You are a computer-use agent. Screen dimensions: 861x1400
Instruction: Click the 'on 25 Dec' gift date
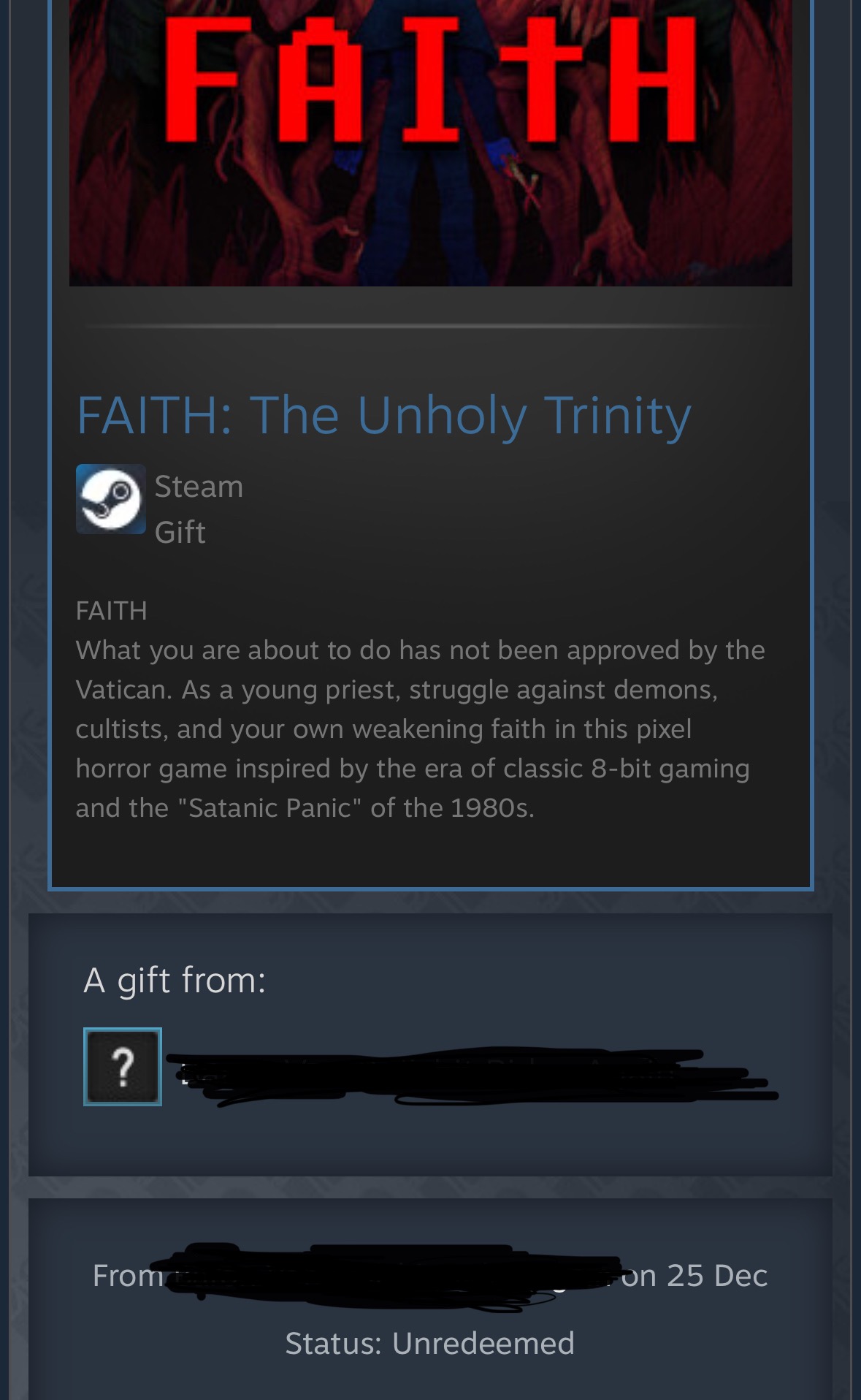pyautogui.click(x=694, y=1276)
